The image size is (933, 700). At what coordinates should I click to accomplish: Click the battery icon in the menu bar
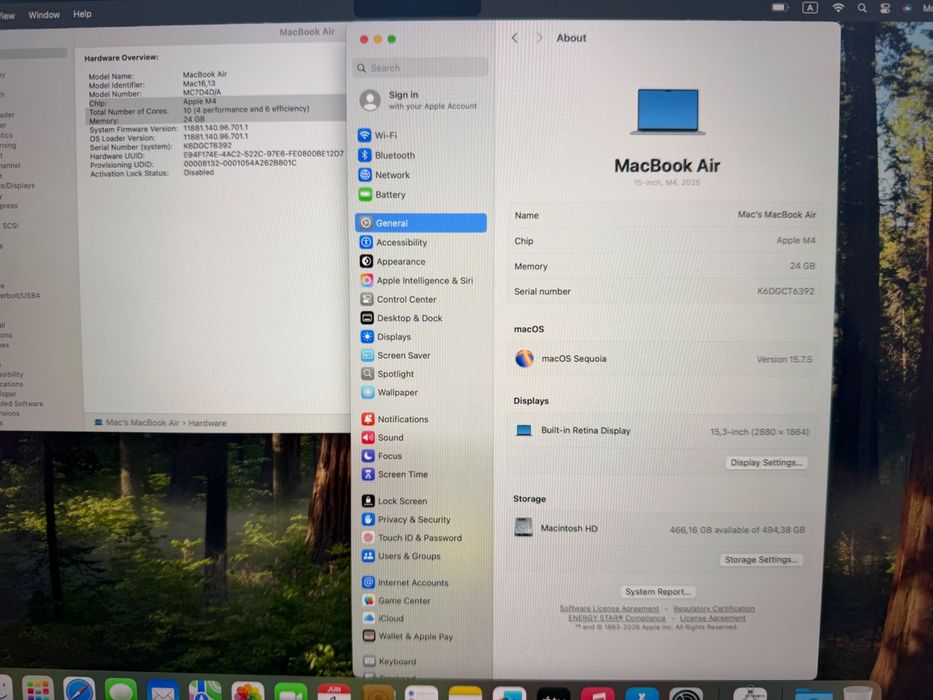click(x=779, y=8)
